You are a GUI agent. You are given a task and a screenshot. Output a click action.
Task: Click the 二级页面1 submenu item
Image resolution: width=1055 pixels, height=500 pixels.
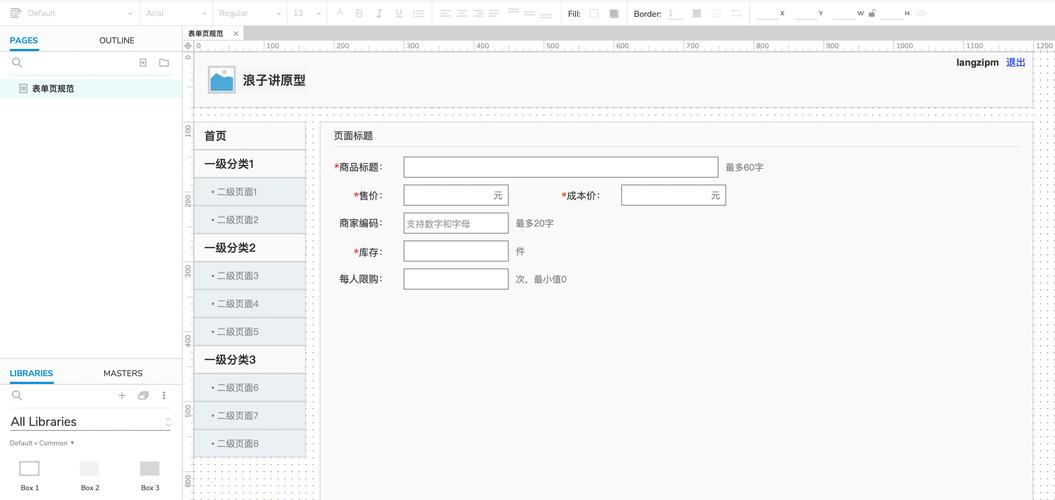point(250,192)
